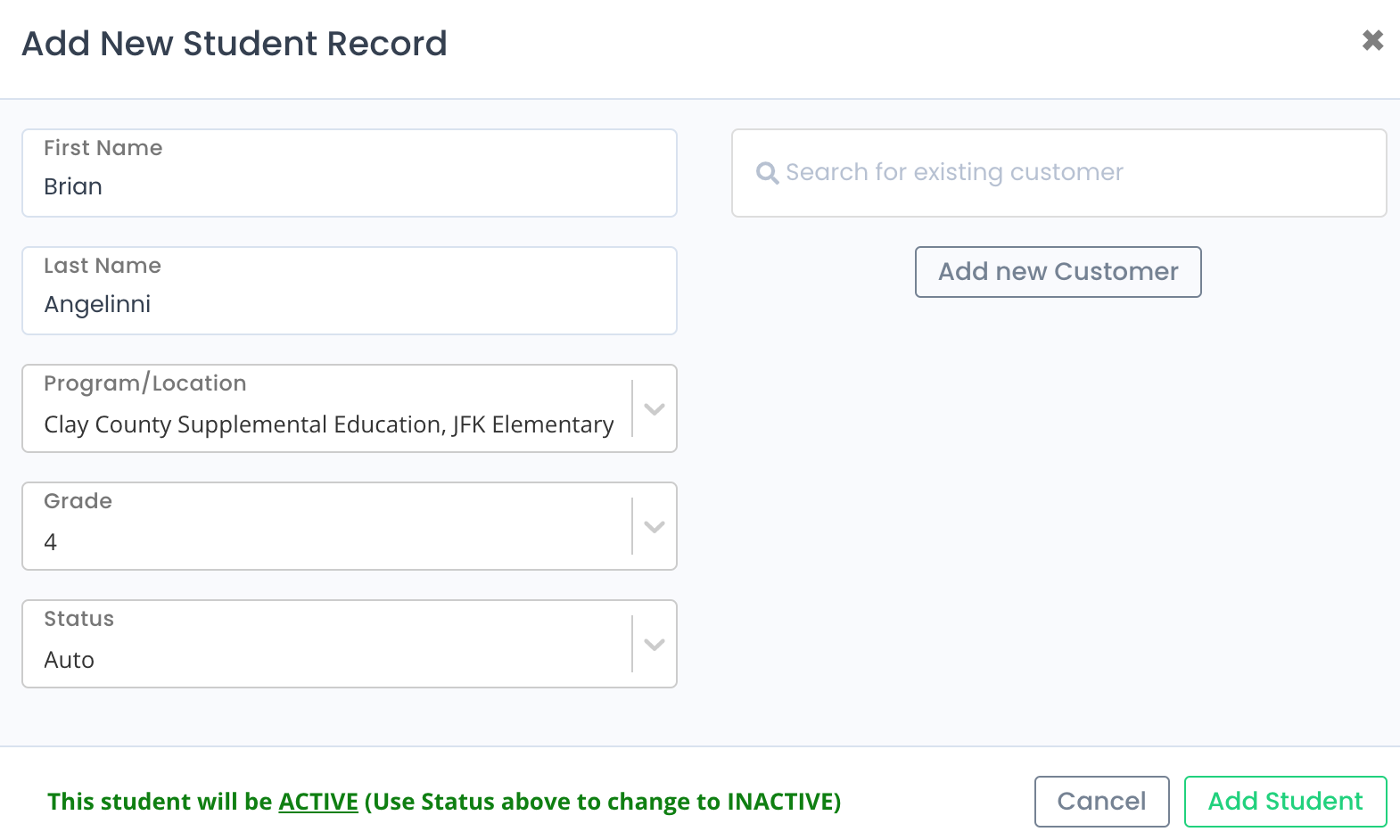Expand the Grade dropdown chevron

tap(655, 527)
